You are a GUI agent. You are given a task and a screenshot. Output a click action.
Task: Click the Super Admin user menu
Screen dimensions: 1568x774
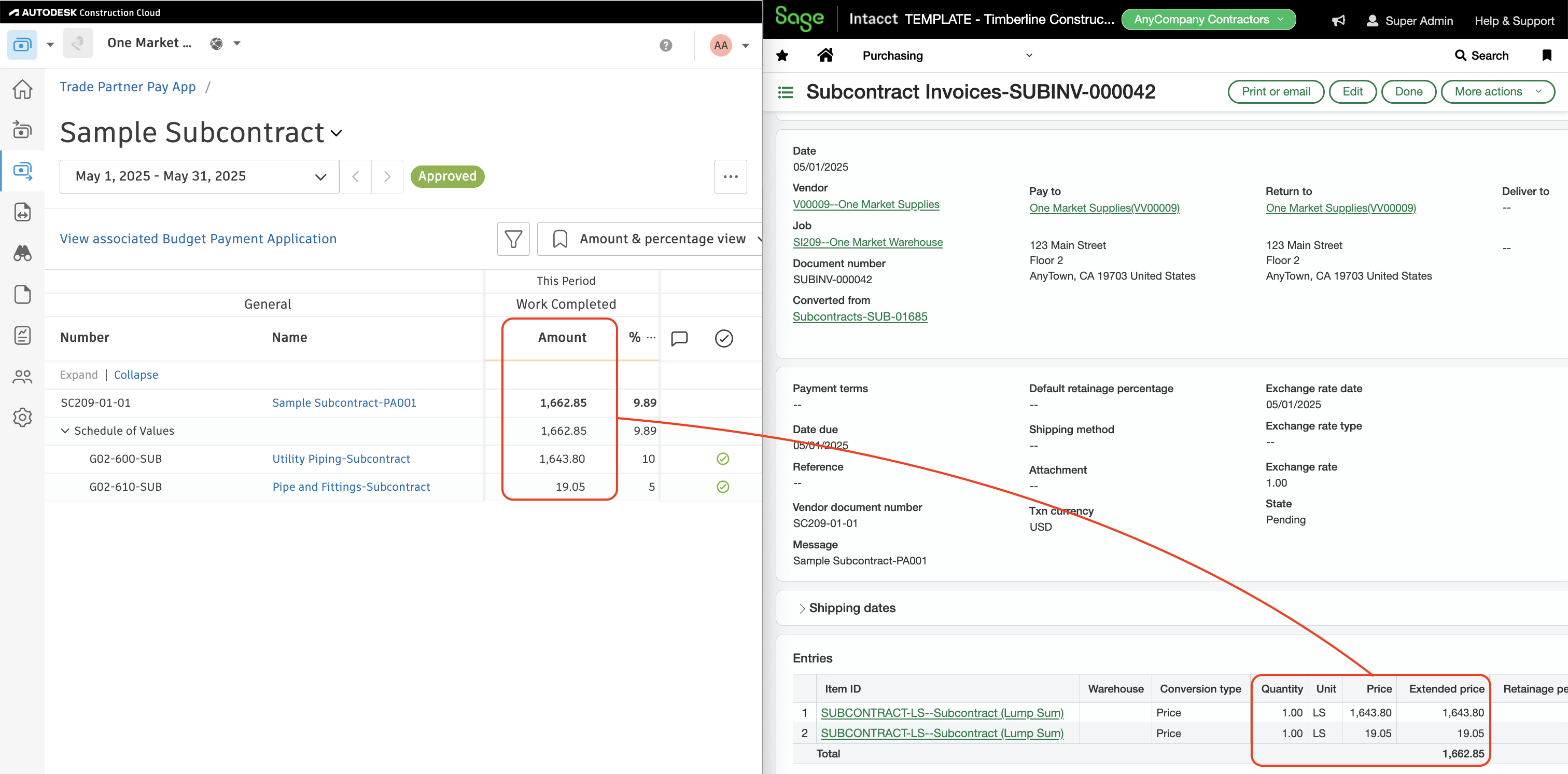click(1410, 21)
